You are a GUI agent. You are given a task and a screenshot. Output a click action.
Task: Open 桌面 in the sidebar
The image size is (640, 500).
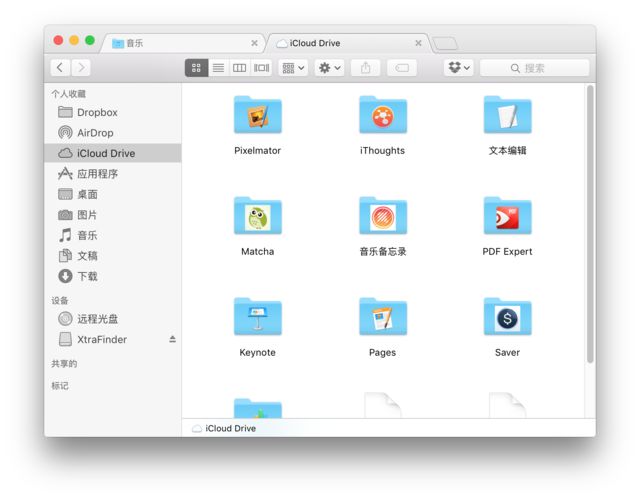tap(113, 194)
